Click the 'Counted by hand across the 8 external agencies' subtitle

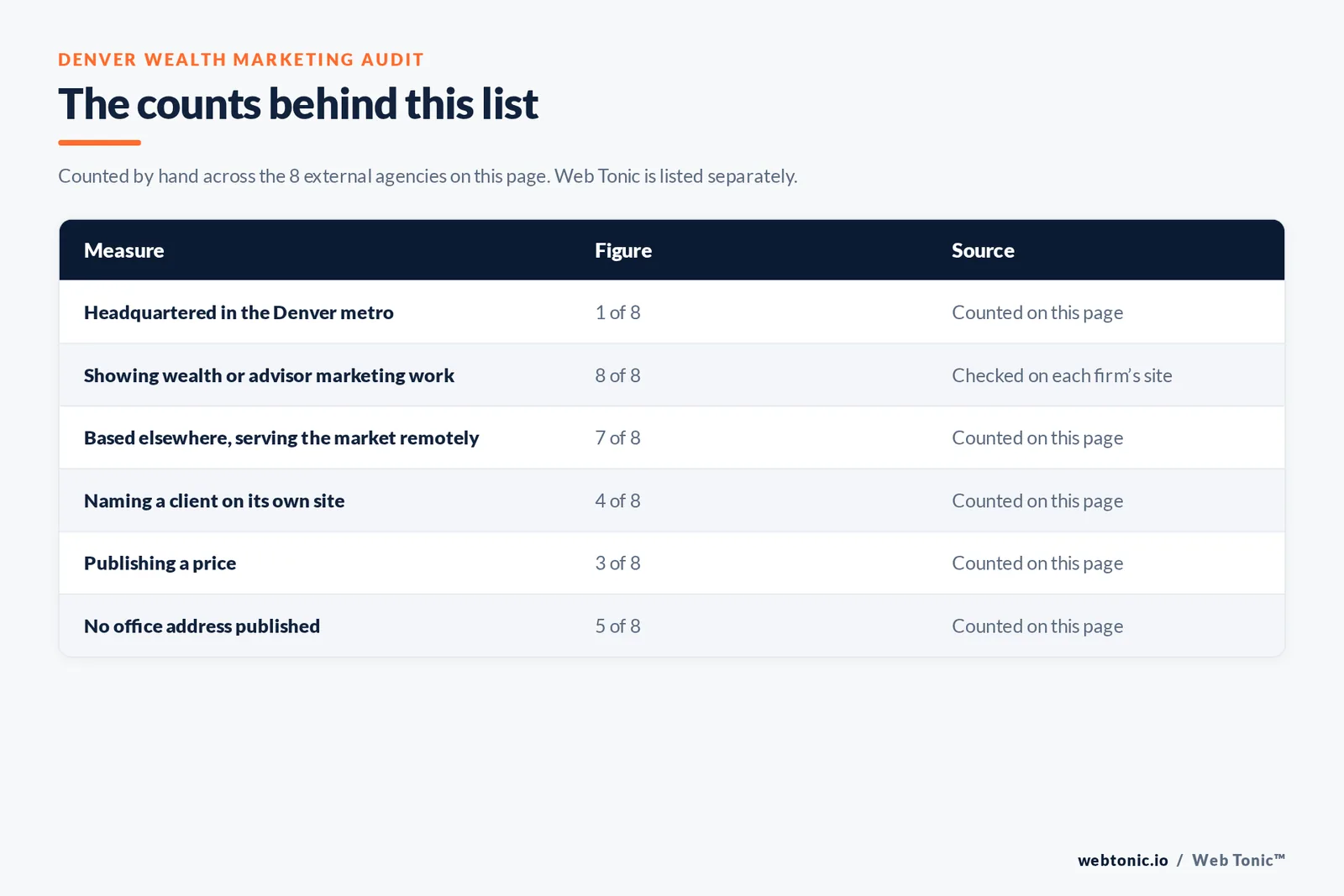[x=428, y=176]
